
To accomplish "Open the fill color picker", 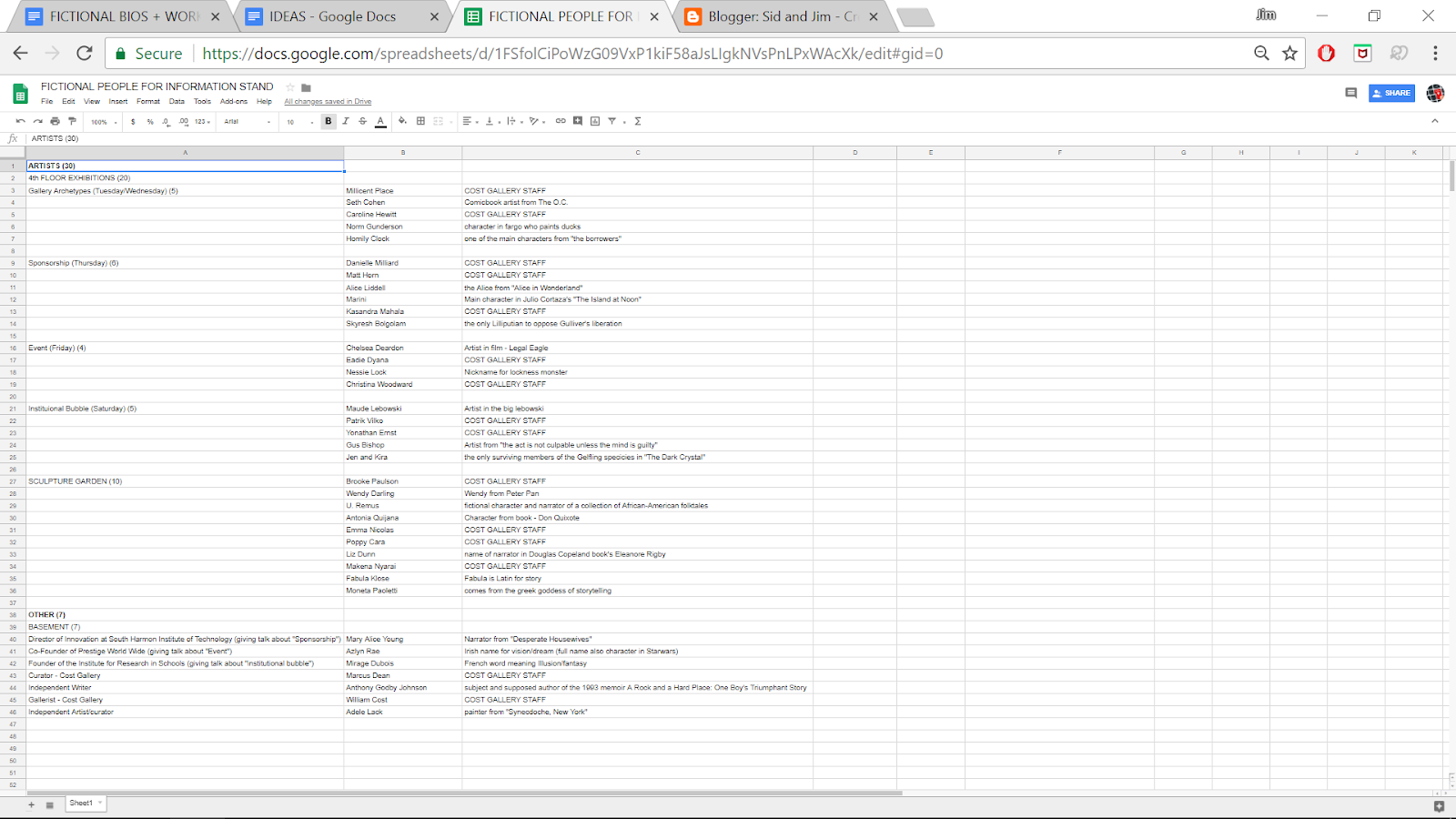I will 402,121.
